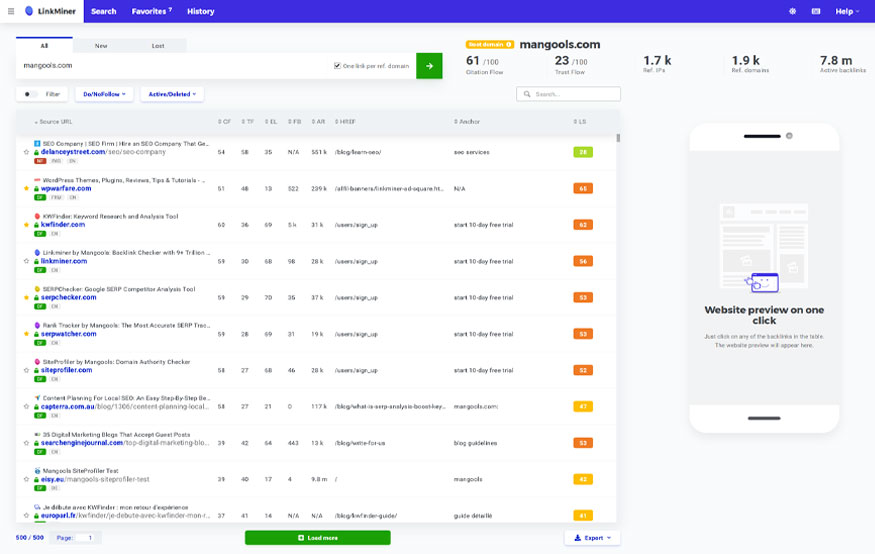The width and height of the screenshot is (875, 554).
Task: Favorite the delanceystreet.com row star
Action: click(26, 152)
